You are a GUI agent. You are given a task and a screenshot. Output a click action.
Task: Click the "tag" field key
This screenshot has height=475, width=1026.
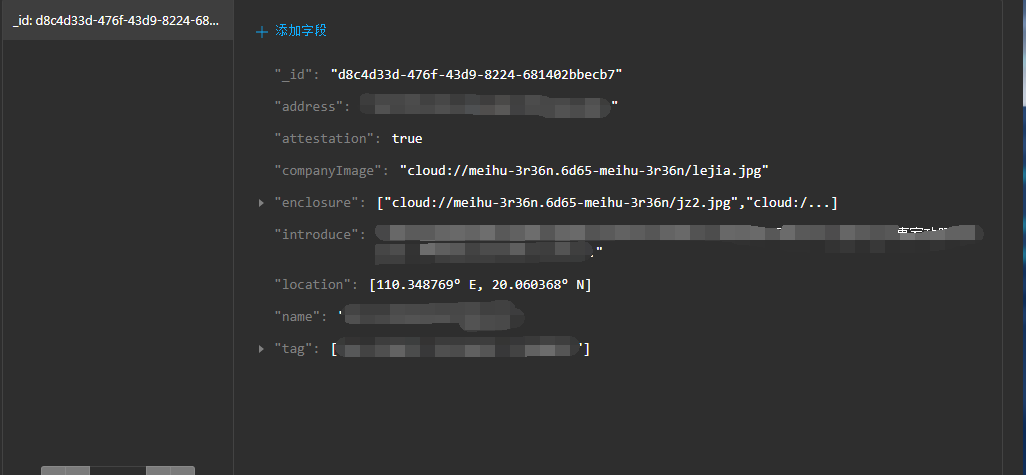tap(296, 349)
